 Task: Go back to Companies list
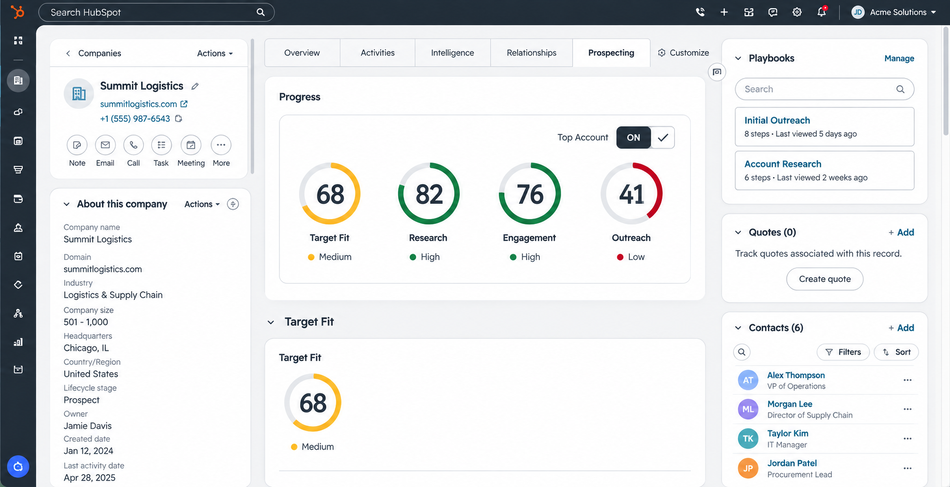(x=93, y=53)
